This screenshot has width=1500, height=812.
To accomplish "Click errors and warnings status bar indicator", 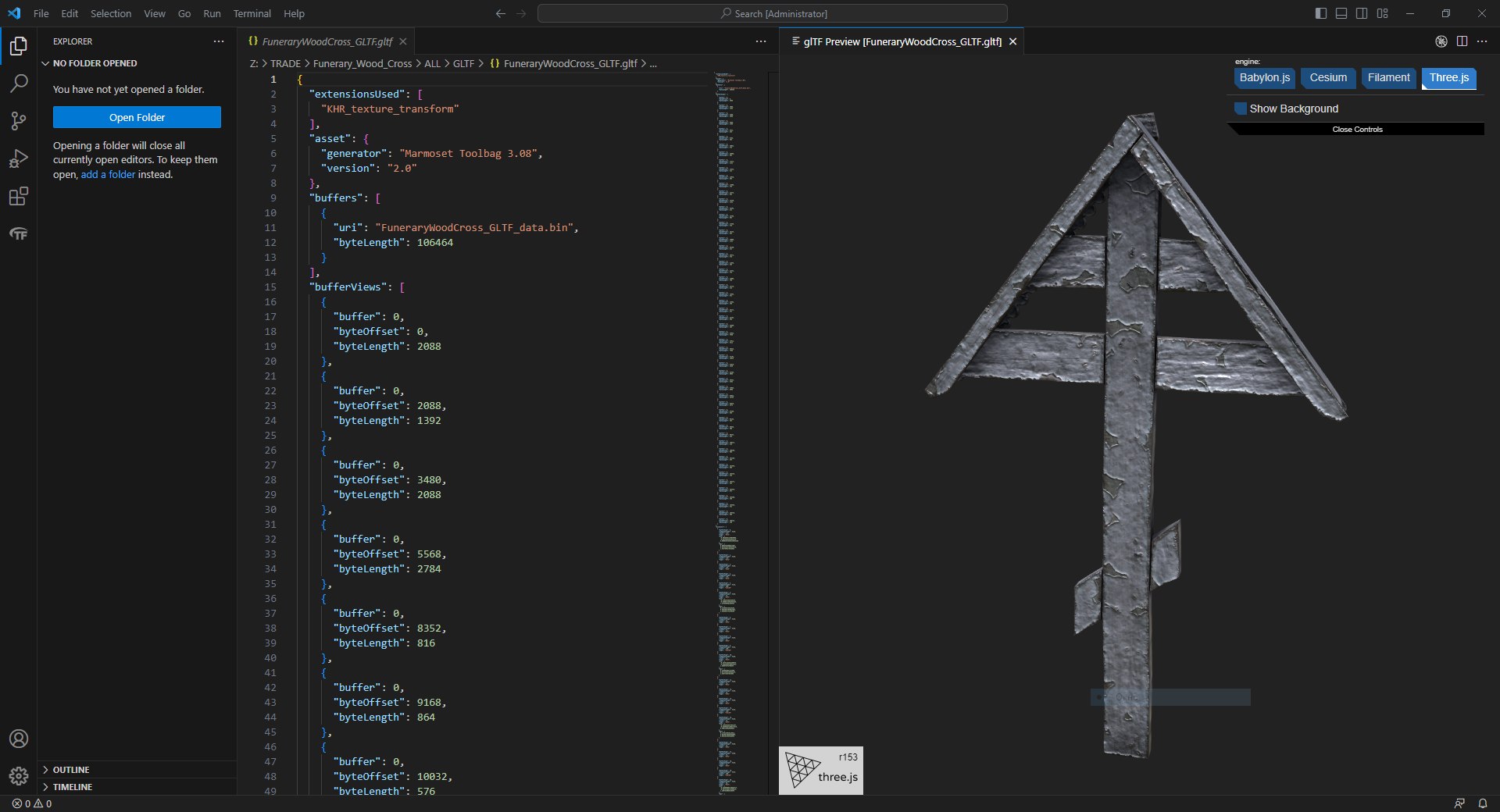I will pos(32,803).
